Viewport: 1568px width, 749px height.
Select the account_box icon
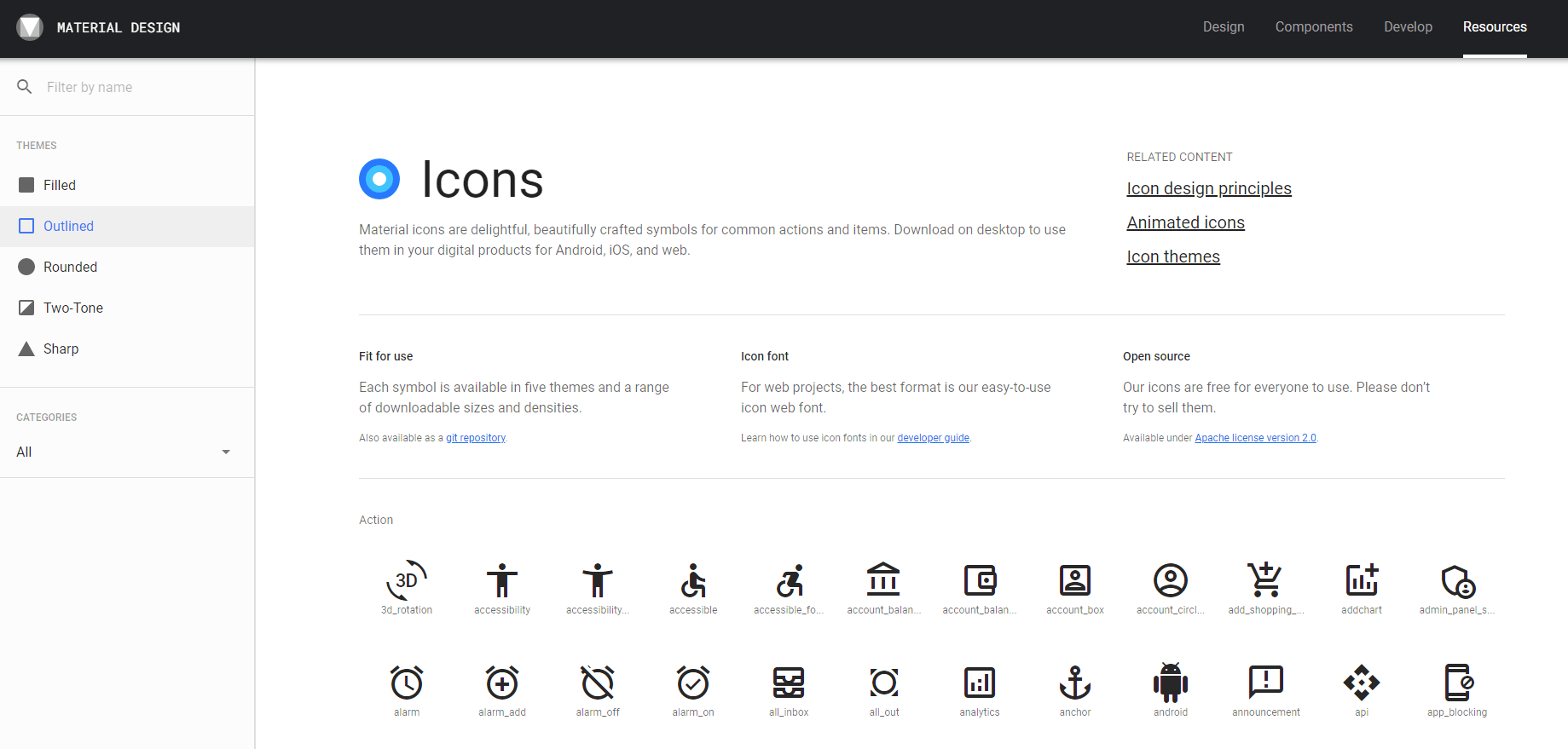(x=1075, y=580)
